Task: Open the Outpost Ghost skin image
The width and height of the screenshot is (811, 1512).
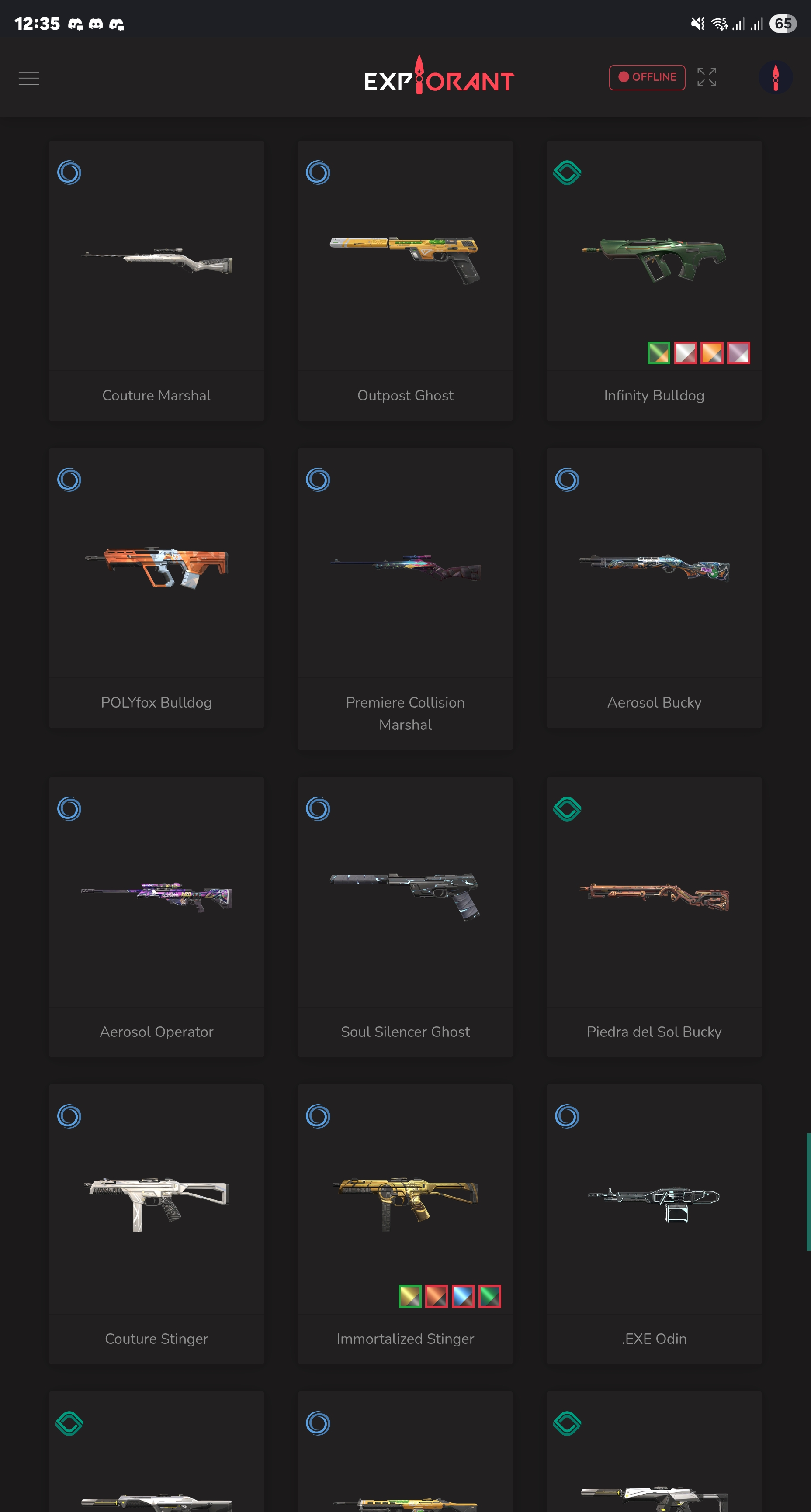Action: 405,260
